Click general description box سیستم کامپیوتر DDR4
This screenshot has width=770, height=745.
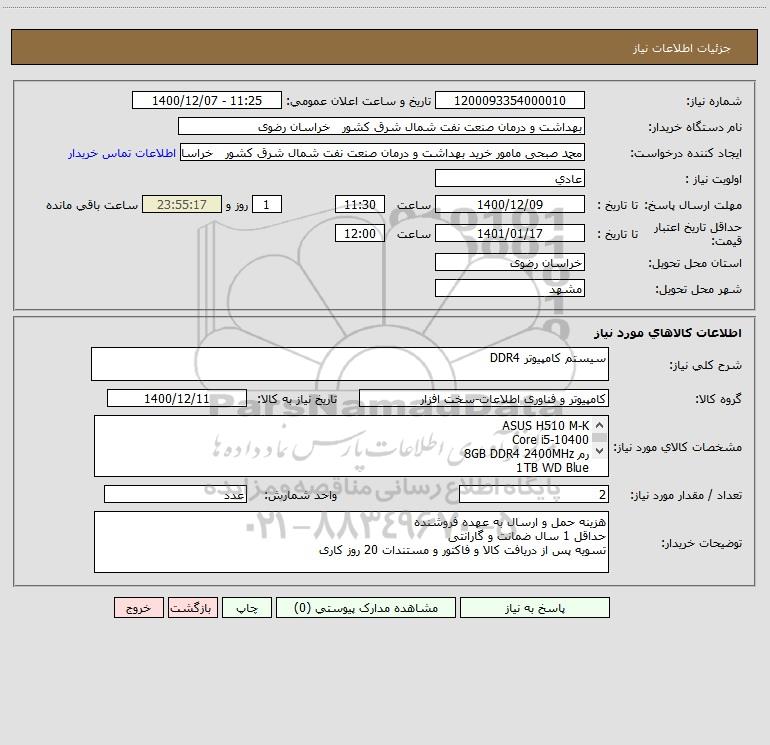[x=350, y=364]
